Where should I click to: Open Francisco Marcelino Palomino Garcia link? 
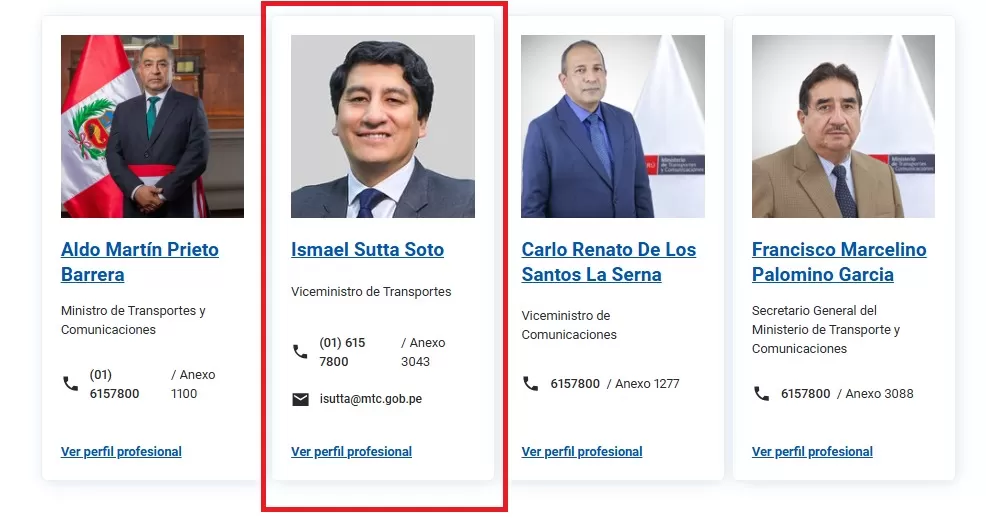coord(839,262)
